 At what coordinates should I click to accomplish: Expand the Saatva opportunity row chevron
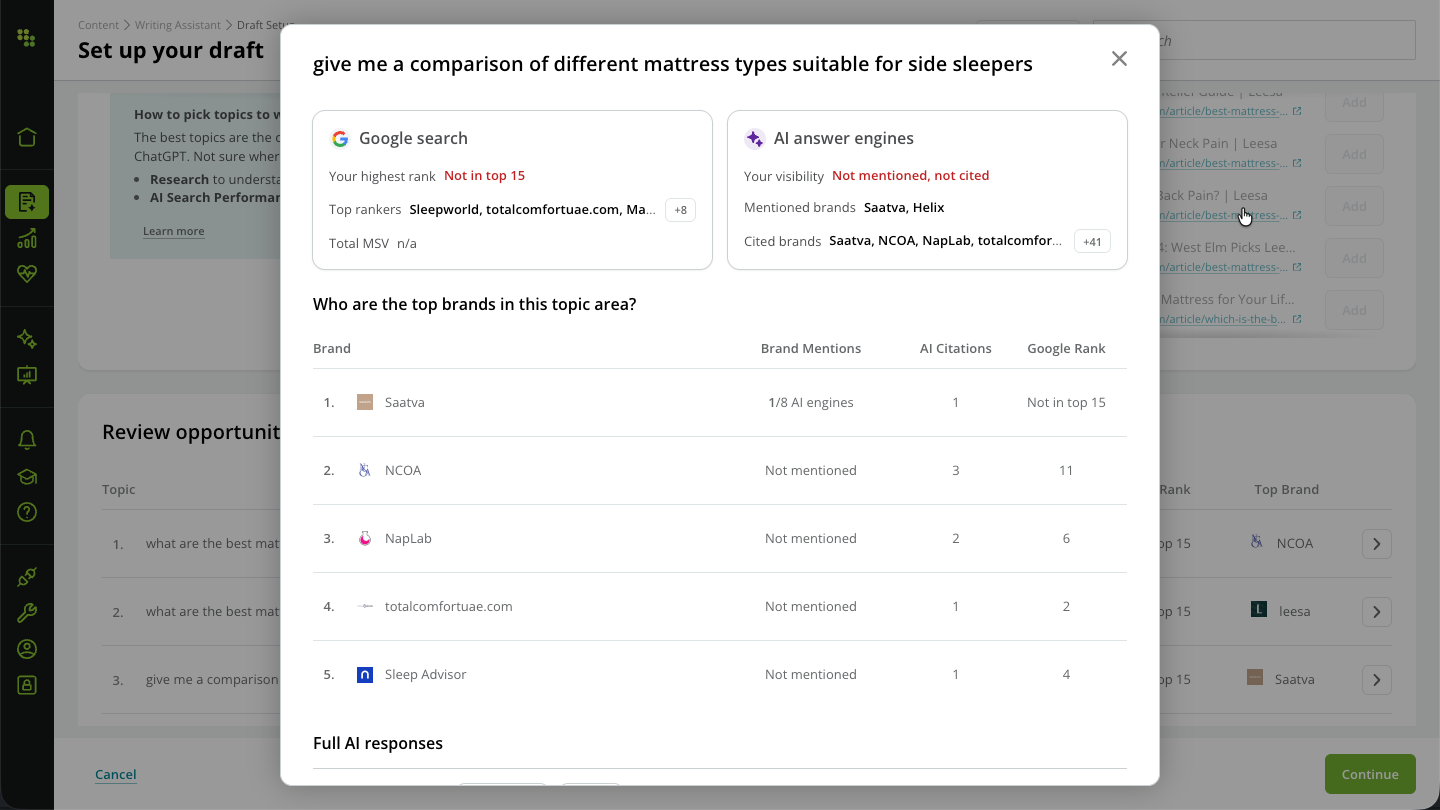click(x=1377, y=680)
